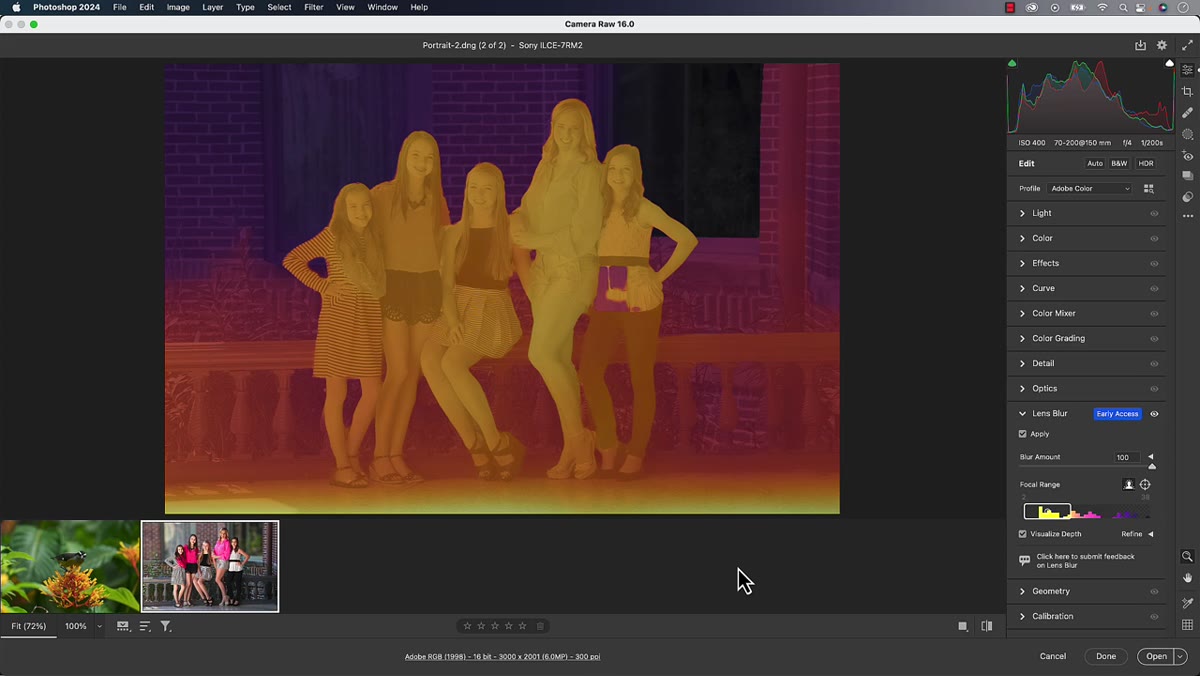Select the Edit sliders tool icon

point(1187,70)
